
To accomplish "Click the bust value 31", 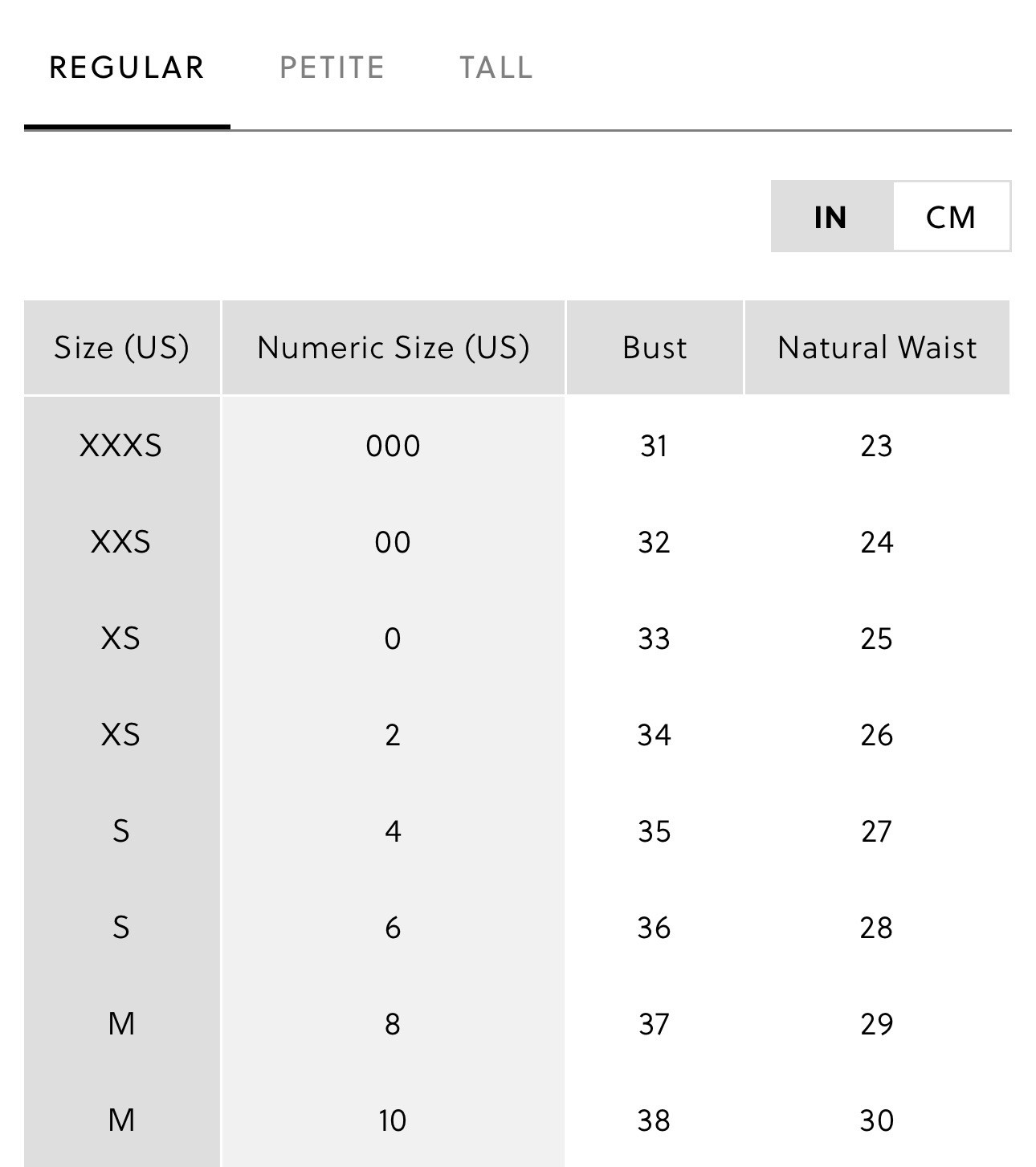I will (x=655, y=446).
